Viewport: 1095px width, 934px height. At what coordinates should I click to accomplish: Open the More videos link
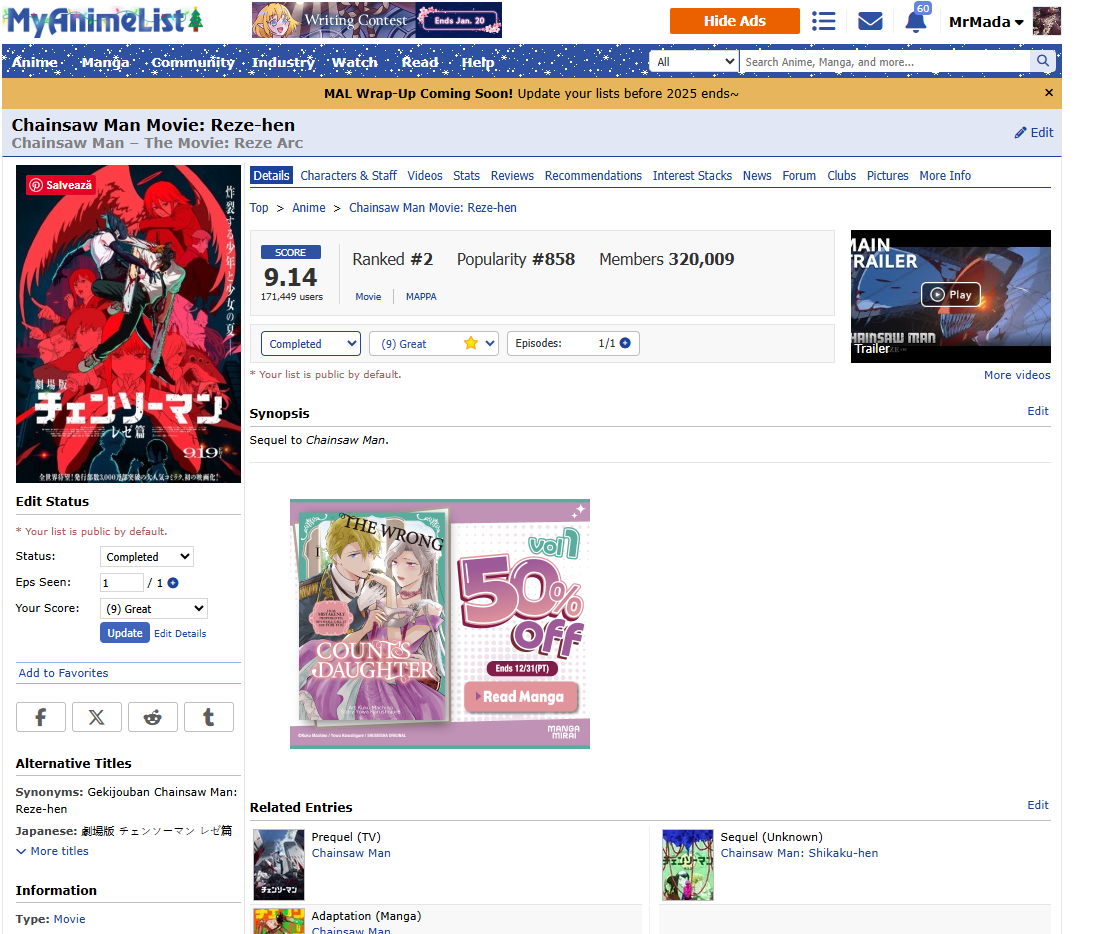click(1017, 375)
